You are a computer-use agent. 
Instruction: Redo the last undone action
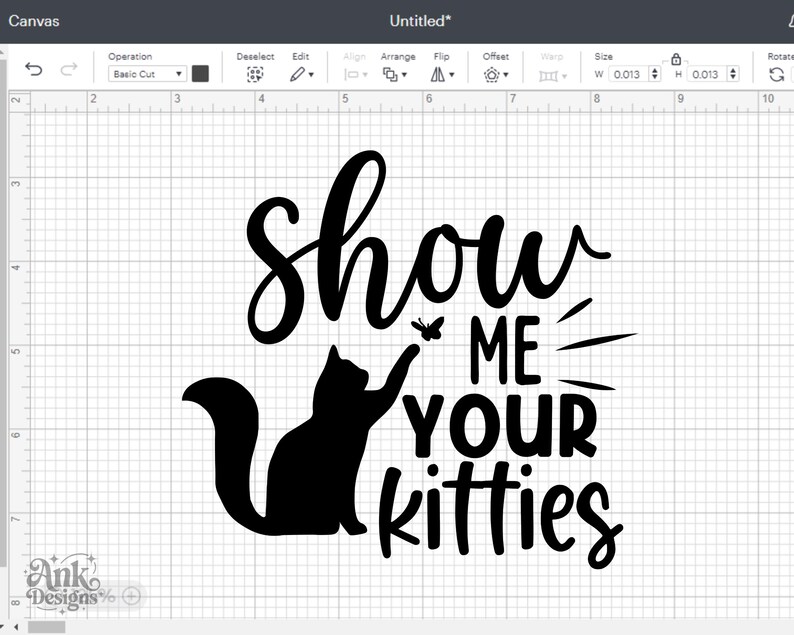click(69, 69)
